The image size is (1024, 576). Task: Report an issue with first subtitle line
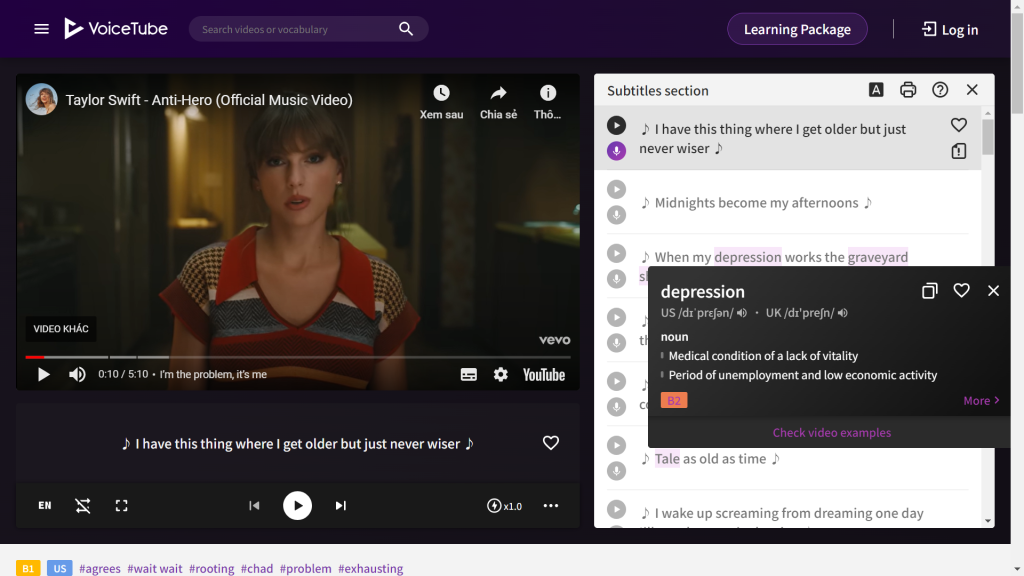pyautogui.click(x=959, y=151)
